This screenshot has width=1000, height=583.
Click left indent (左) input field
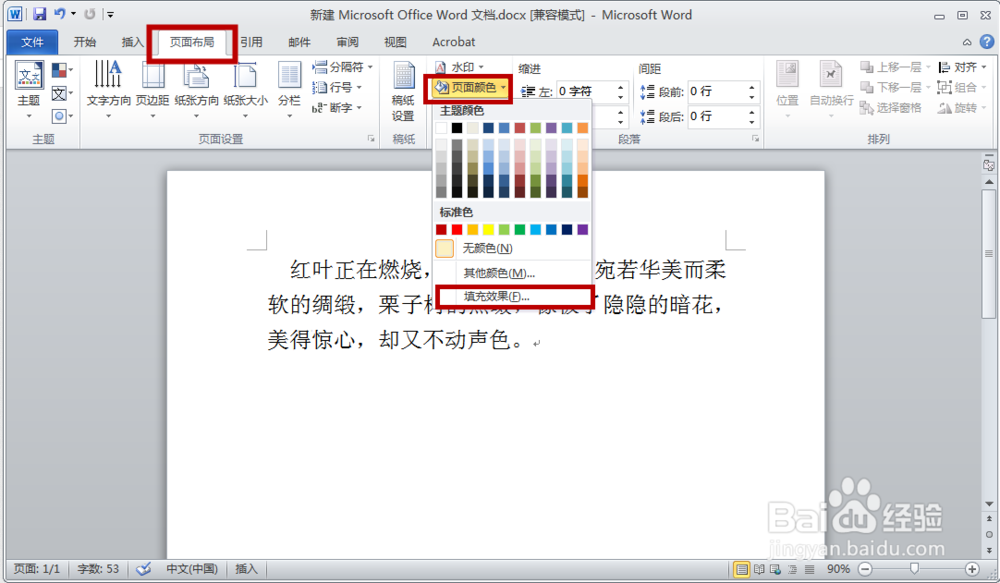pyautogui.click(x=586, y=92)
